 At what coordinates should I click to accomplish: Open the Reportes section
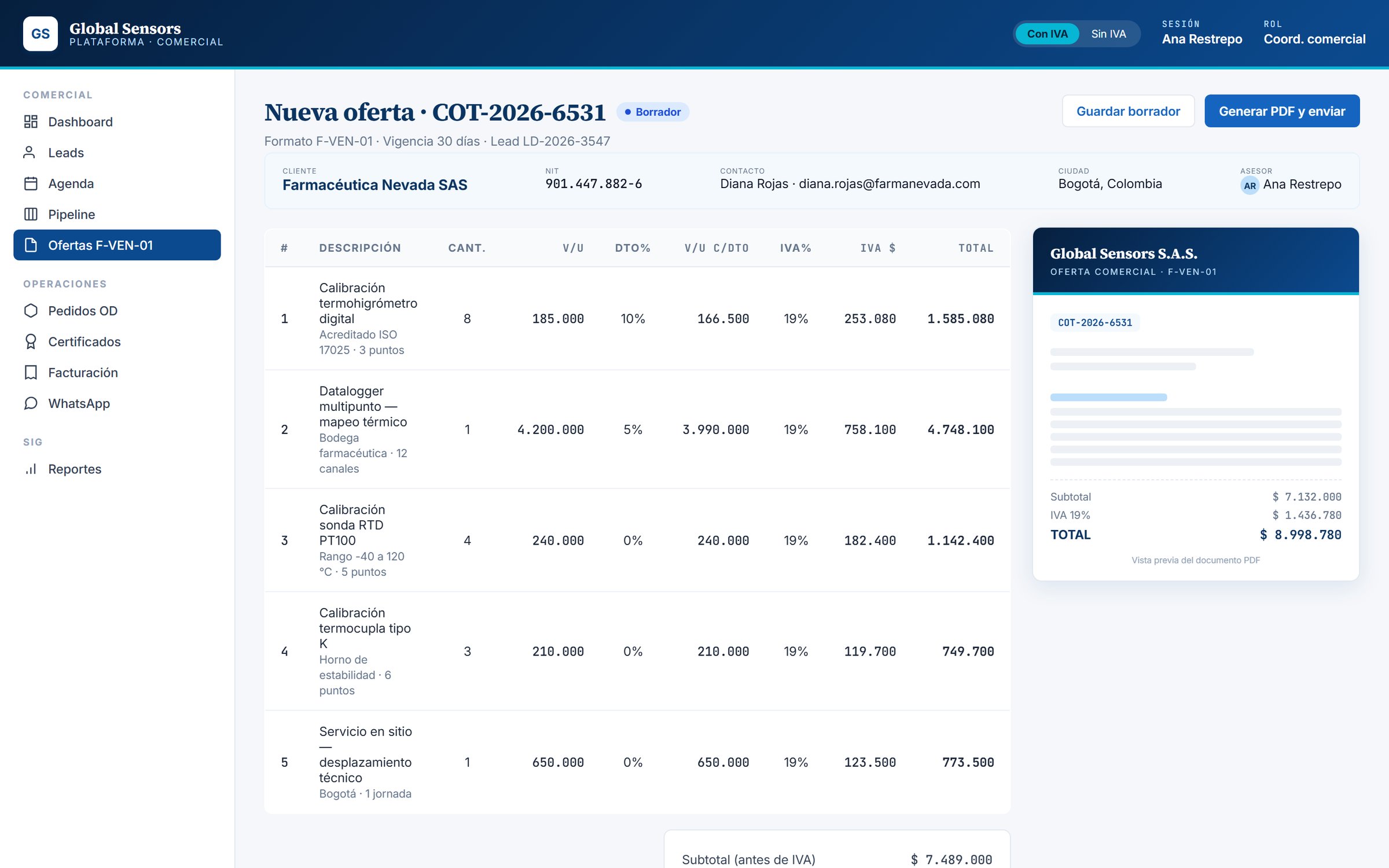[x=117, y=469]
